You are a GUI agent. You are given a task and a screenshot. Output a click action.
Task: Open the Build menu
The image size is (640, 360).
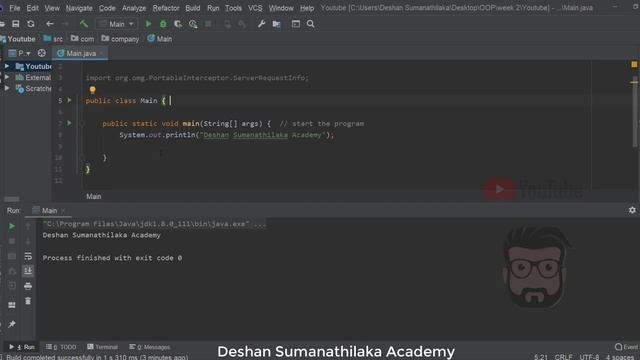[193, 8]
